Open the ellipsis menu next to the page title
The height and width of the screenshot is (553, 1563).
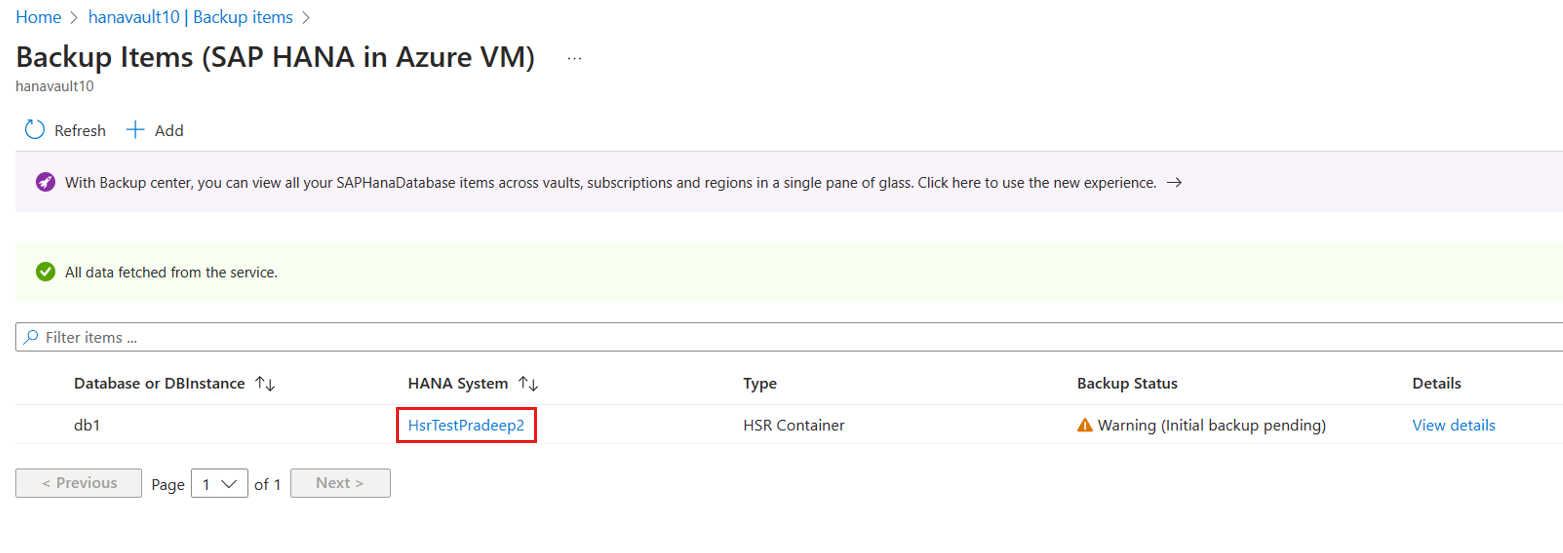[574, 59]
